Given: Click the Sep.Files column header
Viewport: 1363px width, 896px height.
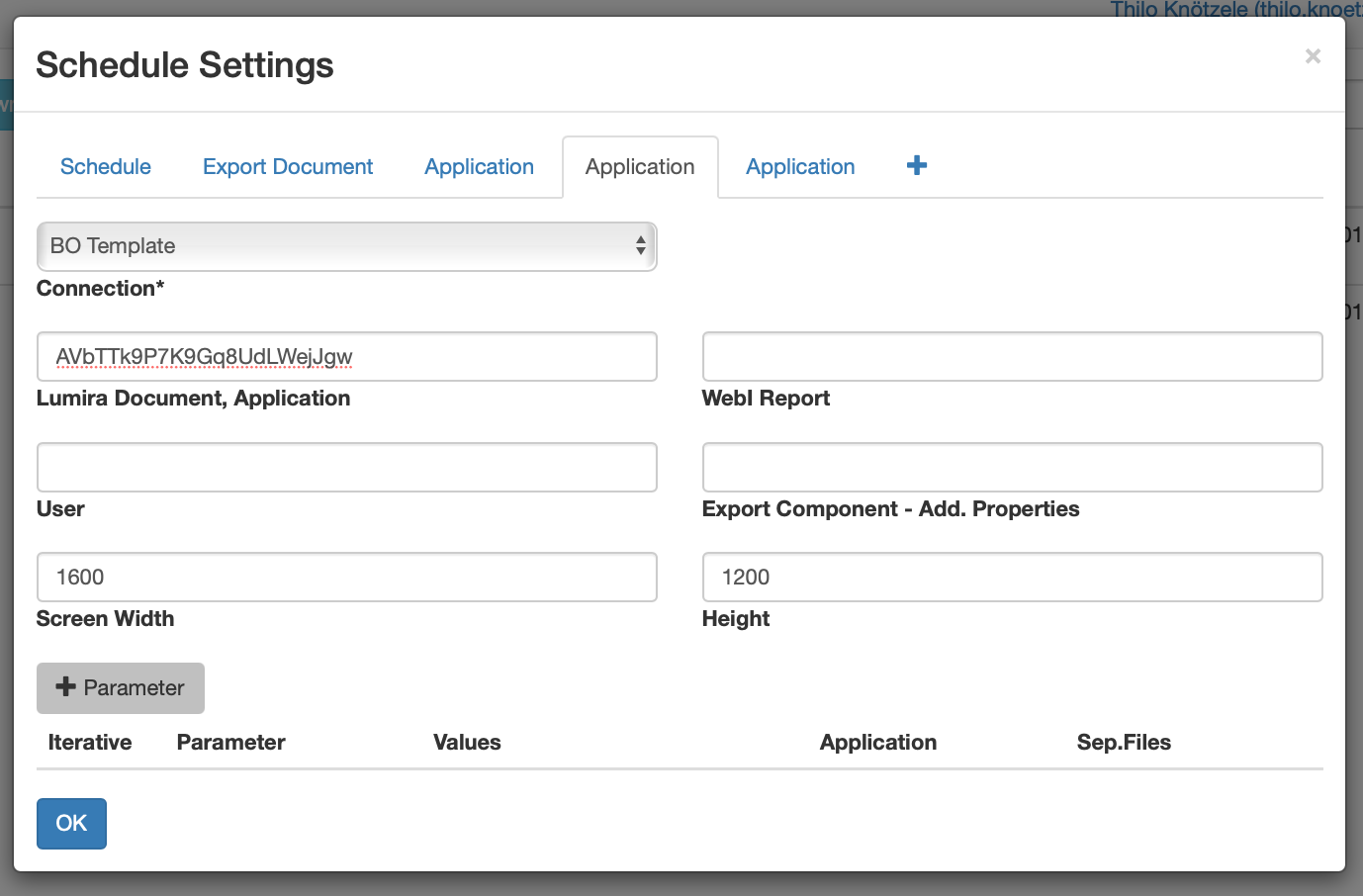Looking at the screenshot, I should (x=1124, y=743).
